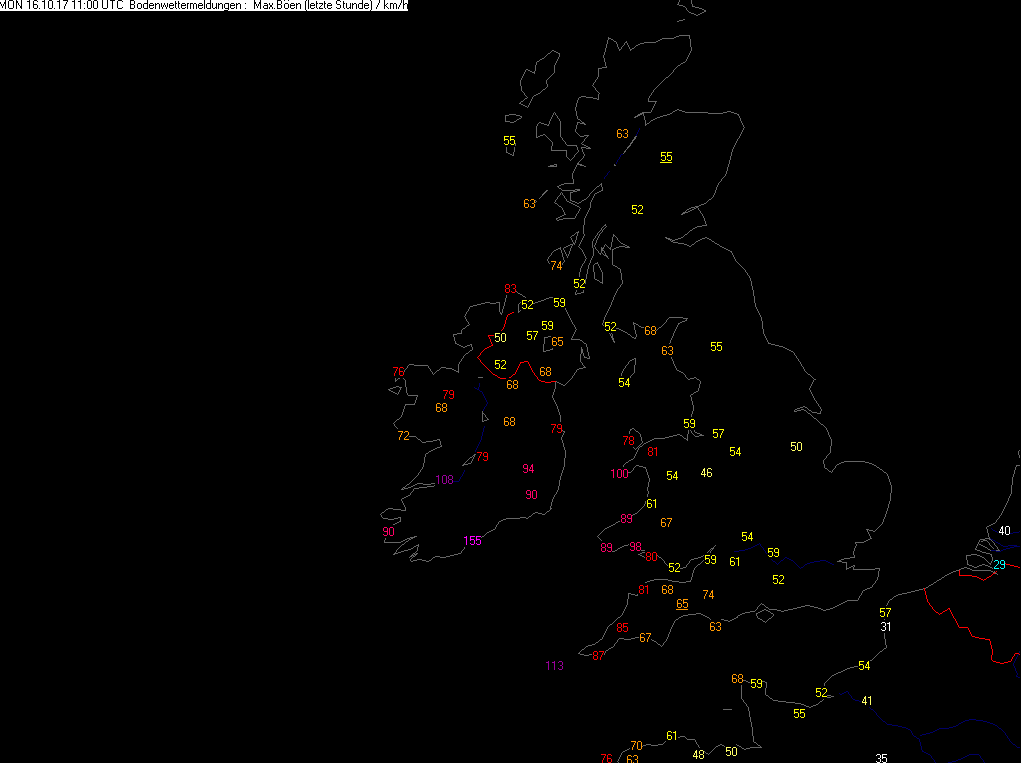Click the yellow 46 reading in central England
Viewport: 1021px width, 763px height.
pyautogui.click(x=706, y=473)
